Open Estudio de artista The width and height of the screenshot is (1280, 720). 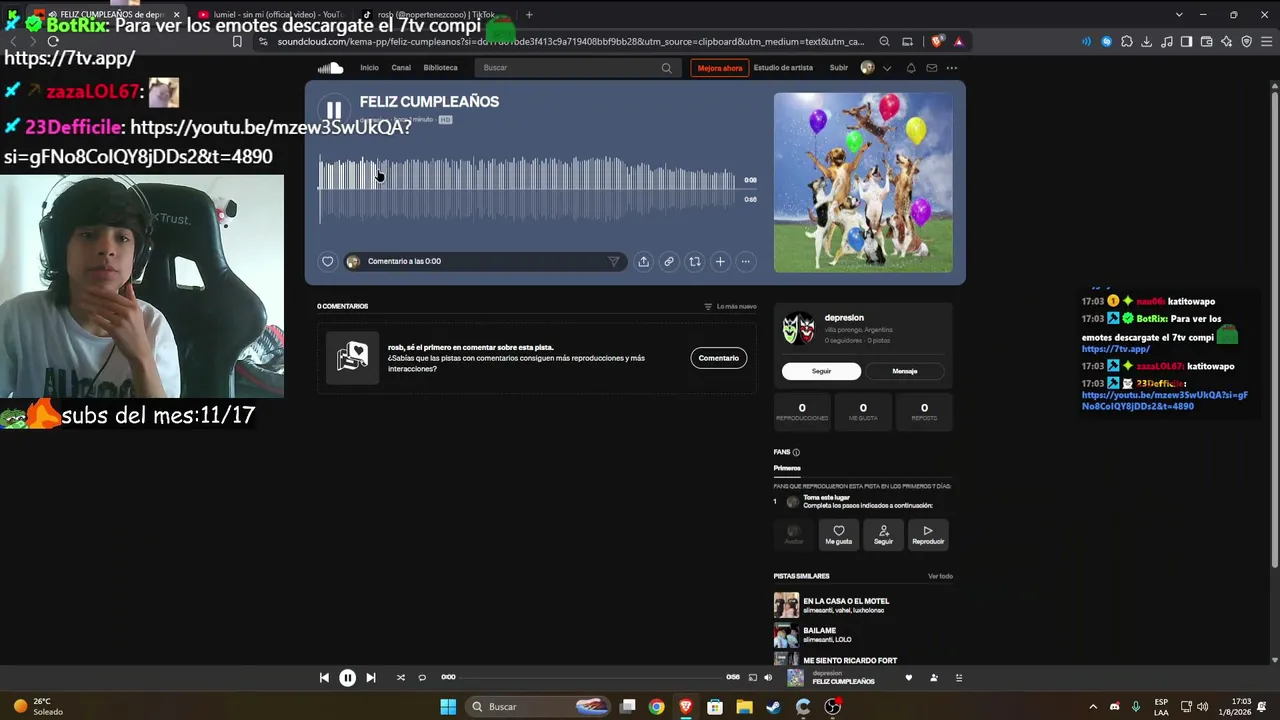(783, 68)
